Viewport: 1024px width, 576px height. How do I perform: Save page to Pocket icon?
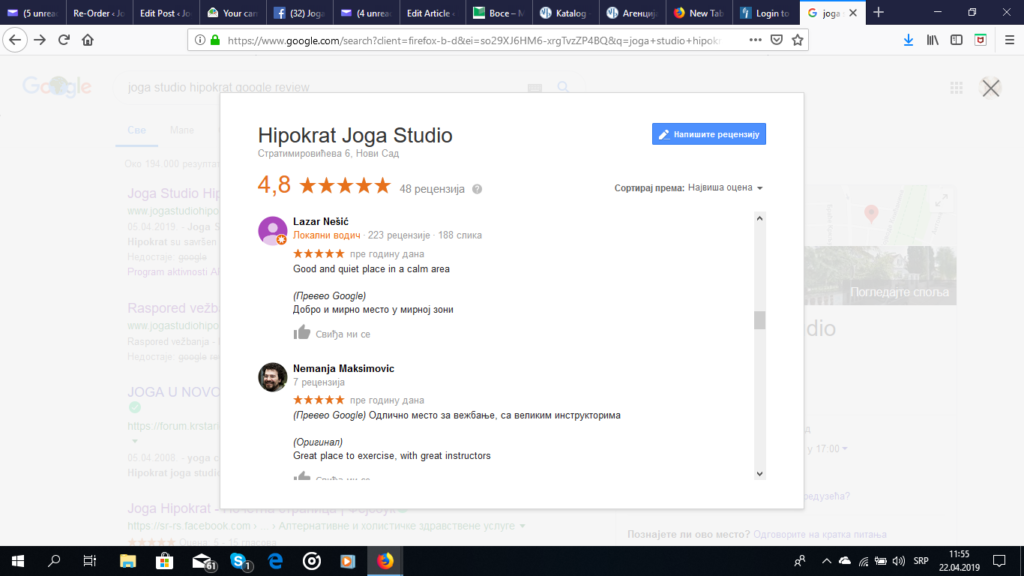[776, 40]
